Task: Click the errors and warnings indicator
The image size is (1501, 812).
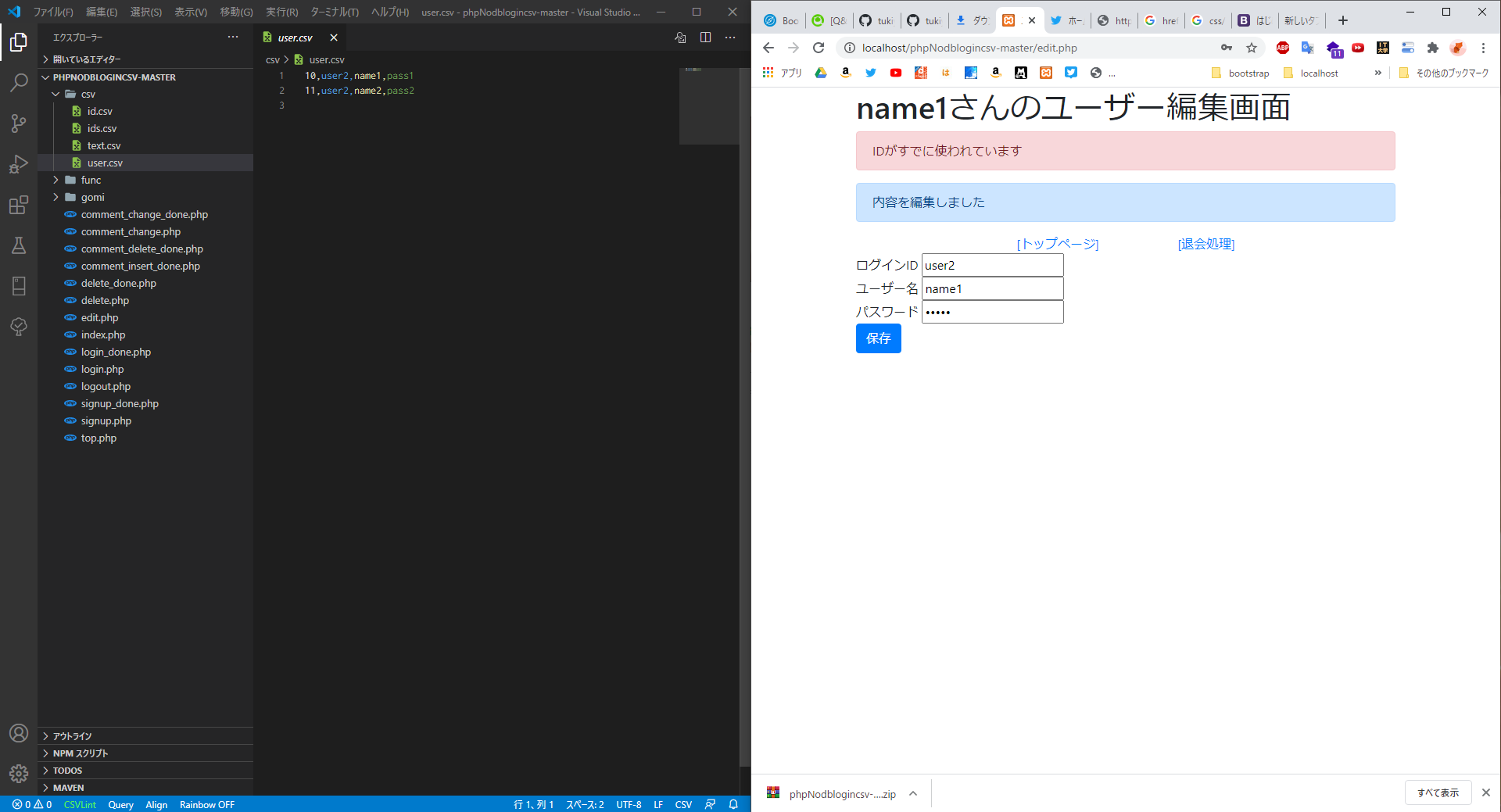Action: pos(32,804)
